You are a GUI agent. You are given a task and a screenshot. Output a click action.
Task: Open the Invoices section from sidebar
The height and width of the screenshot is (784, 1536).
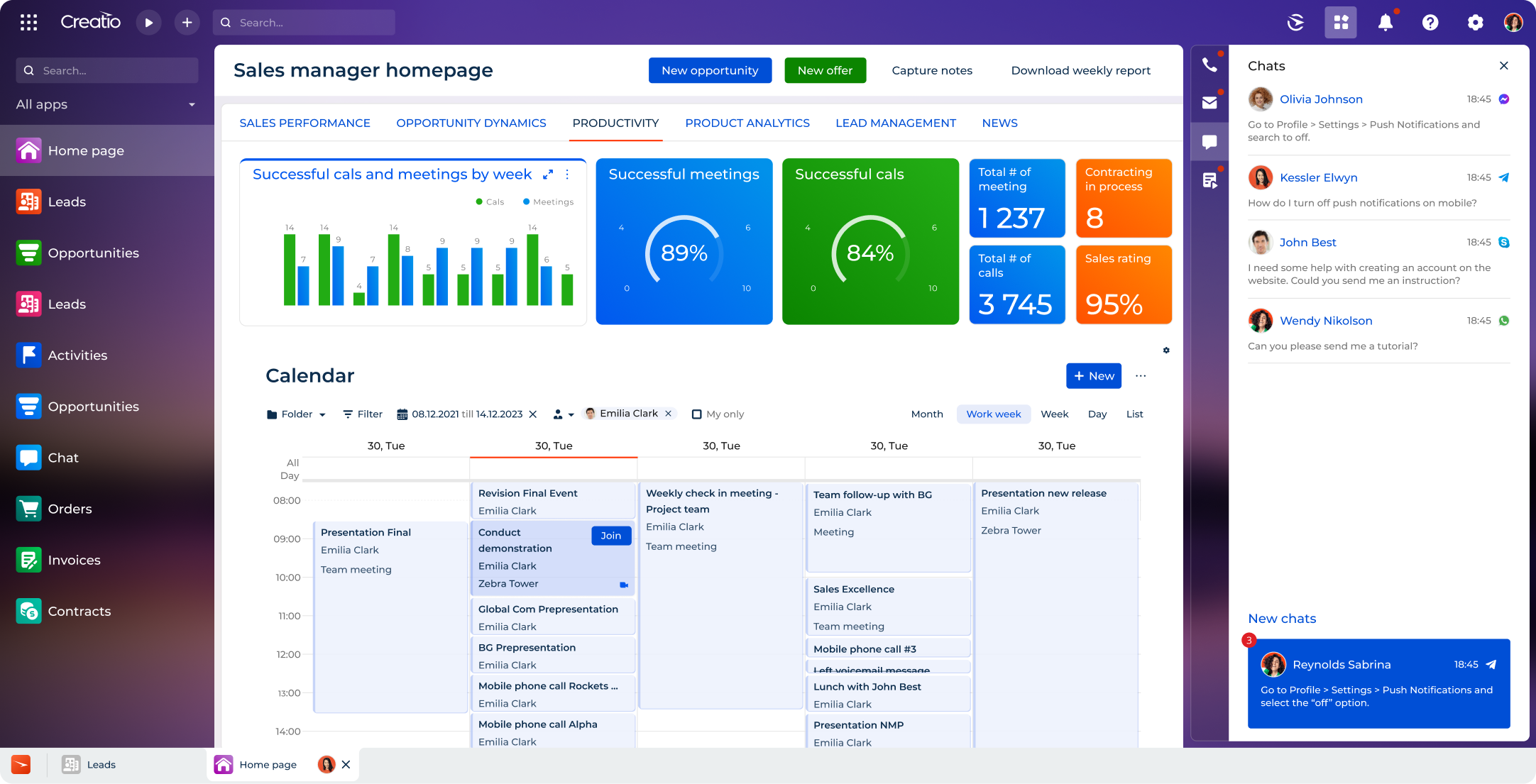[x=74, y=560]
